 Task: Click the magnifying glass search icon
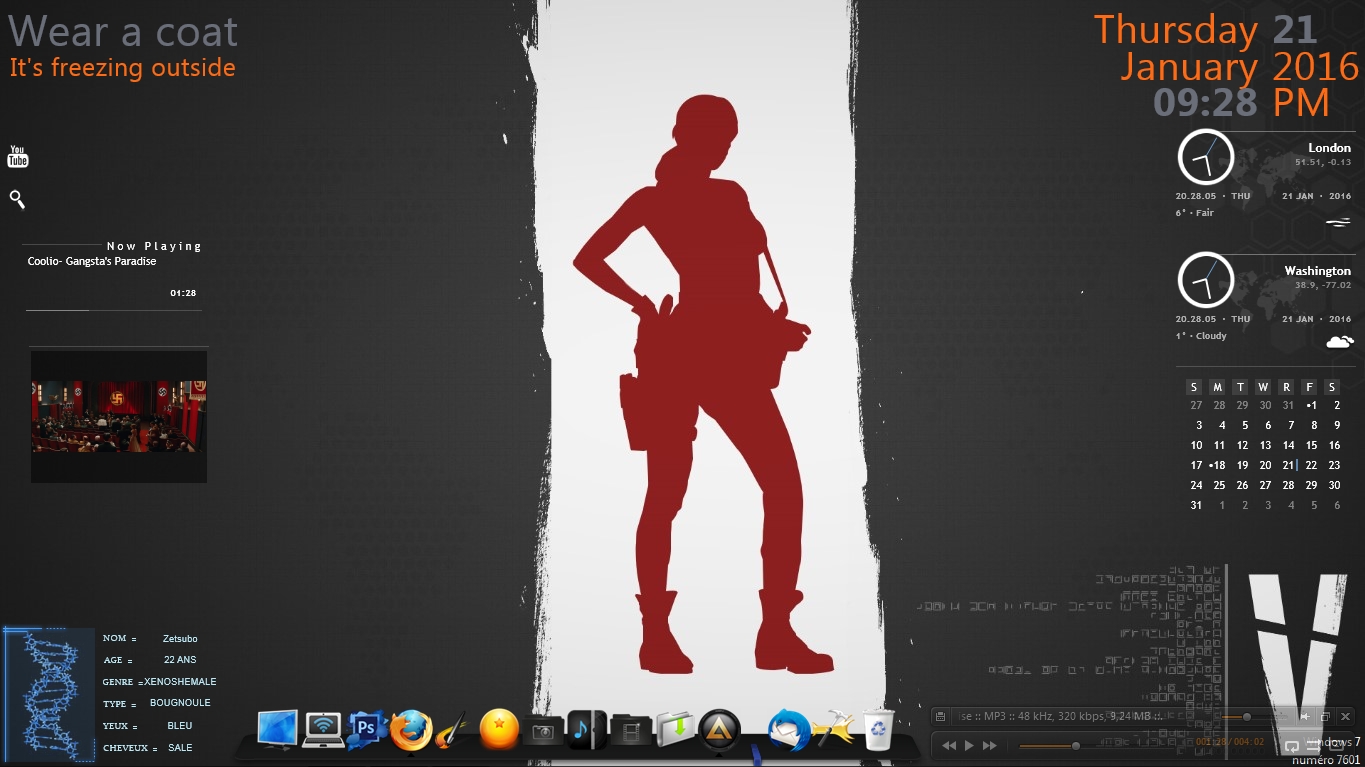[17, 199]
